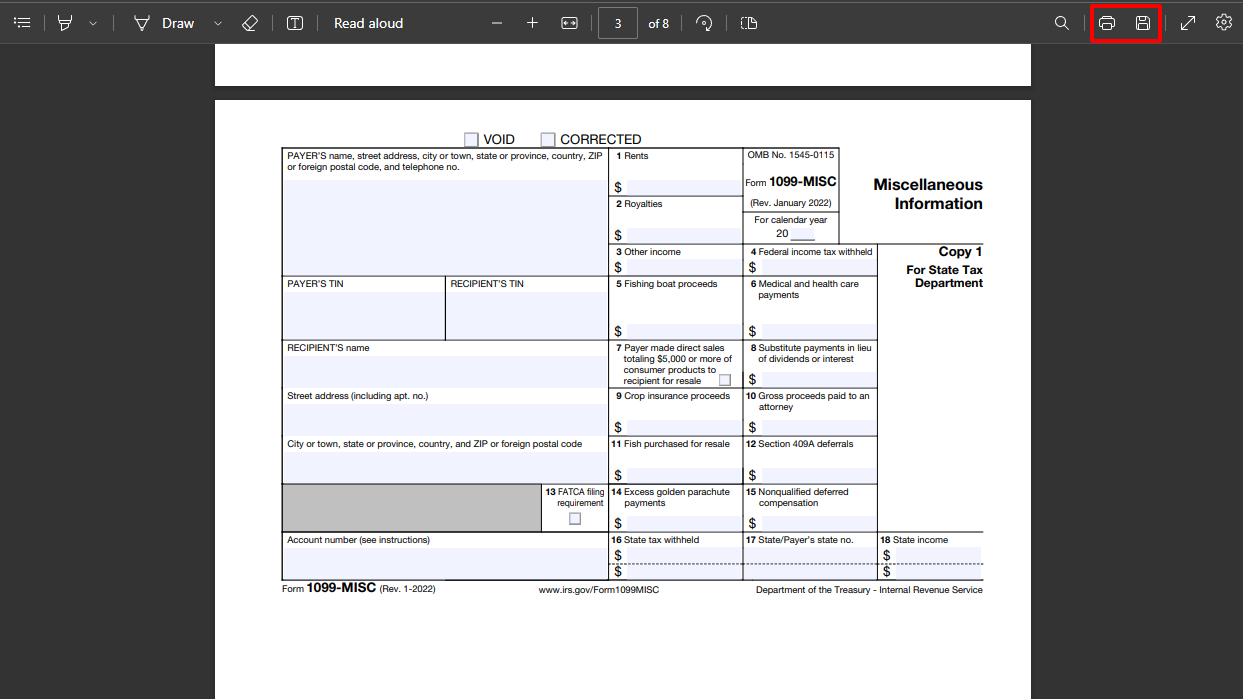Viewport: 1243px width, 699px height.
Task: Click the box 3 Other income field
Action: click(x=683, y=267)
